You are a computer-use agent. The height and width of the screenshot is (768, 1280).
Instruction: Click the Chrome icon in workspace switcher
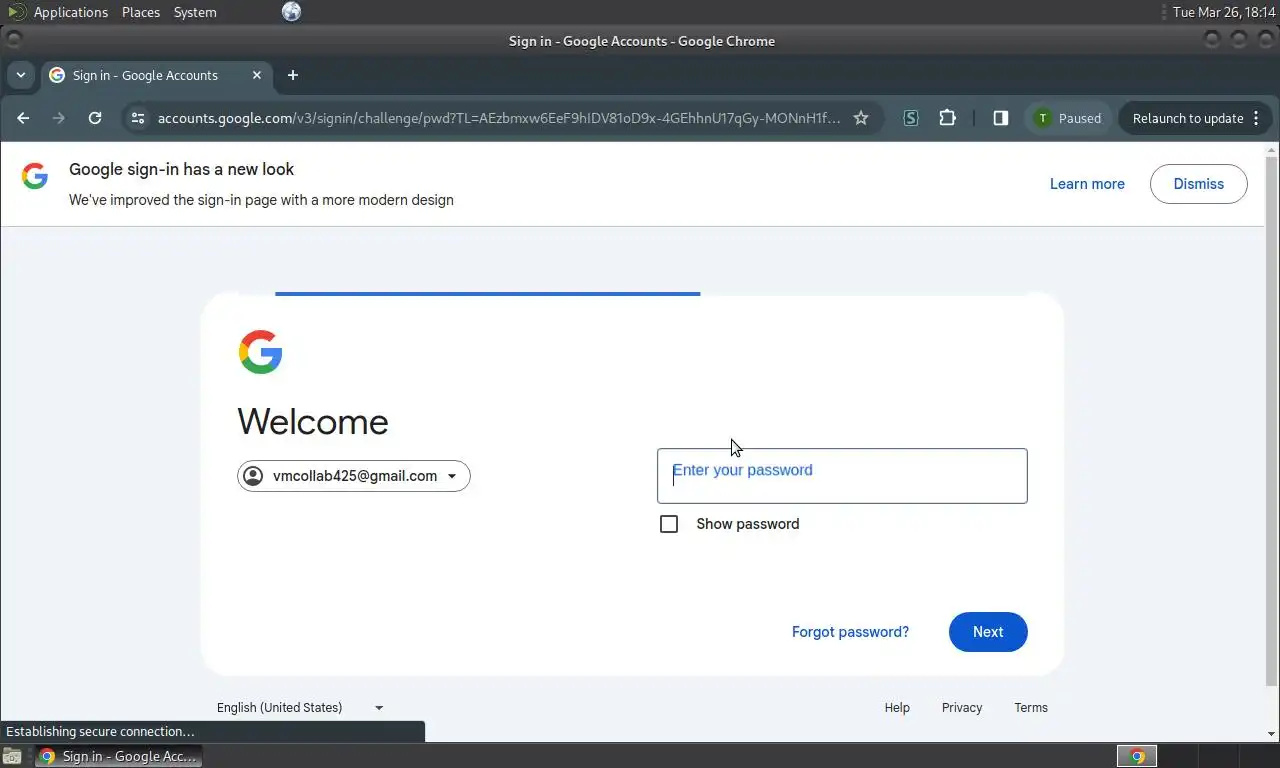click(x=1137, y=756)
